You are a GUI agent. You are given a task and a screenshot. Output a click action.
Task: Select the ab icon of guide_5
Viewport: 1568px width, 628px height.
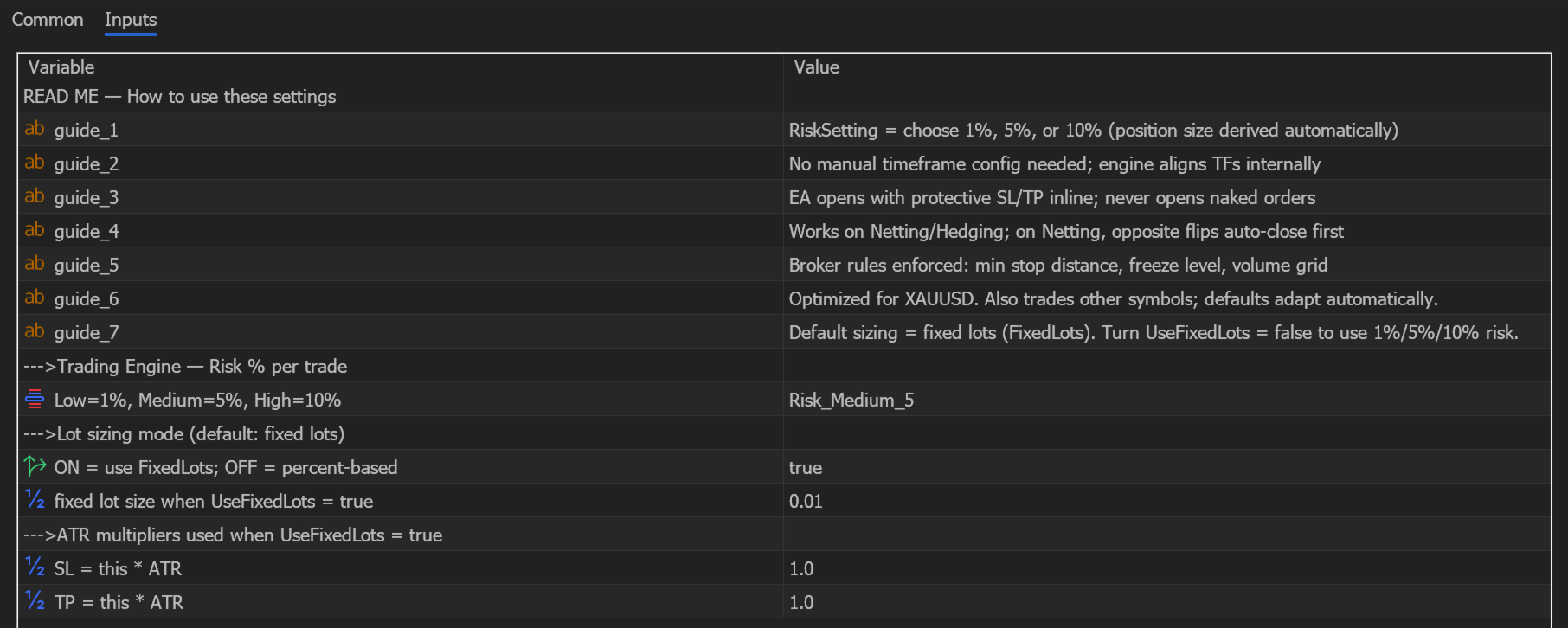click(x=35, y=265)
